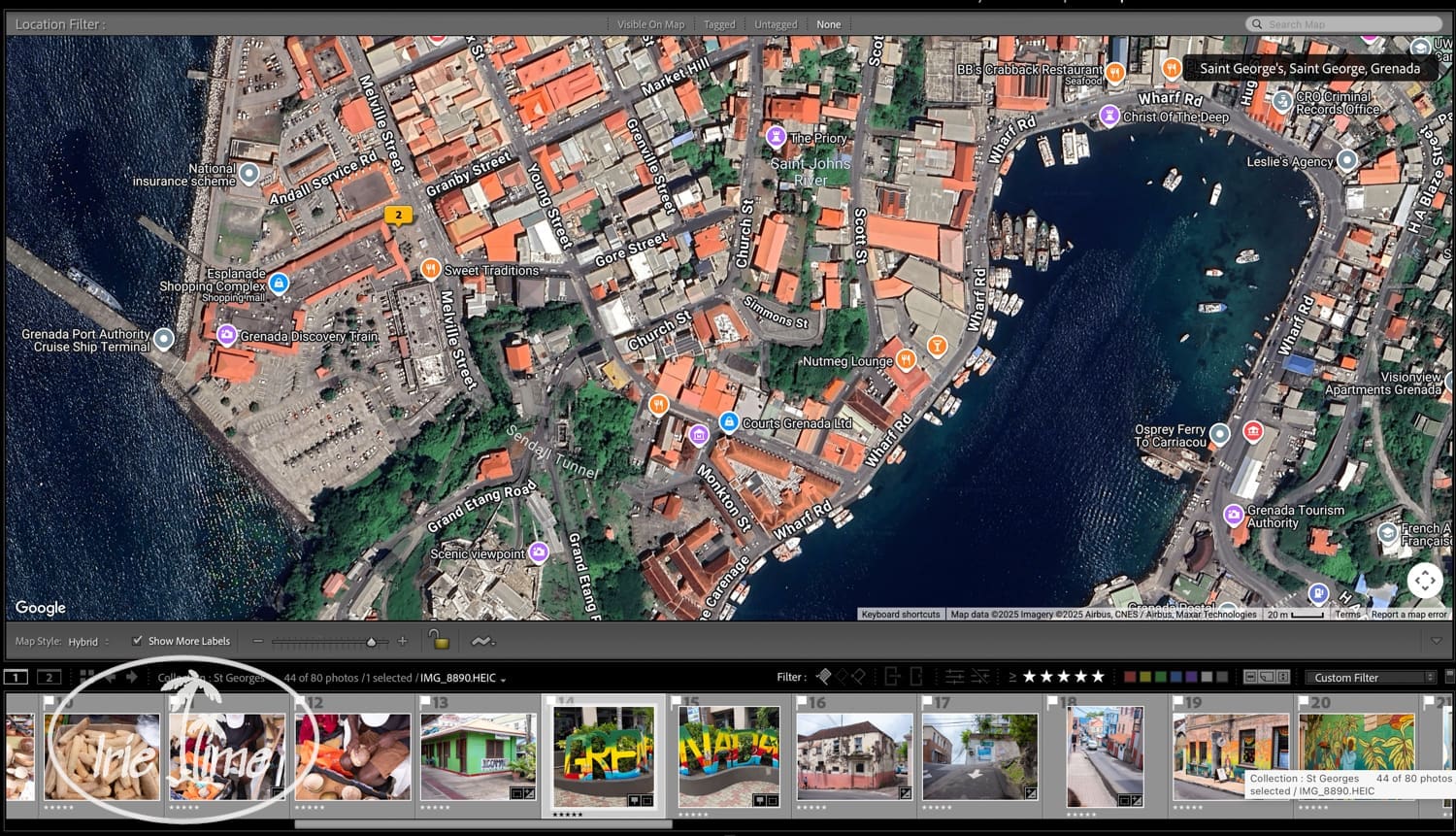
Task: Click the yellow photo cluster marker on map
Action: tap(398, 216)
